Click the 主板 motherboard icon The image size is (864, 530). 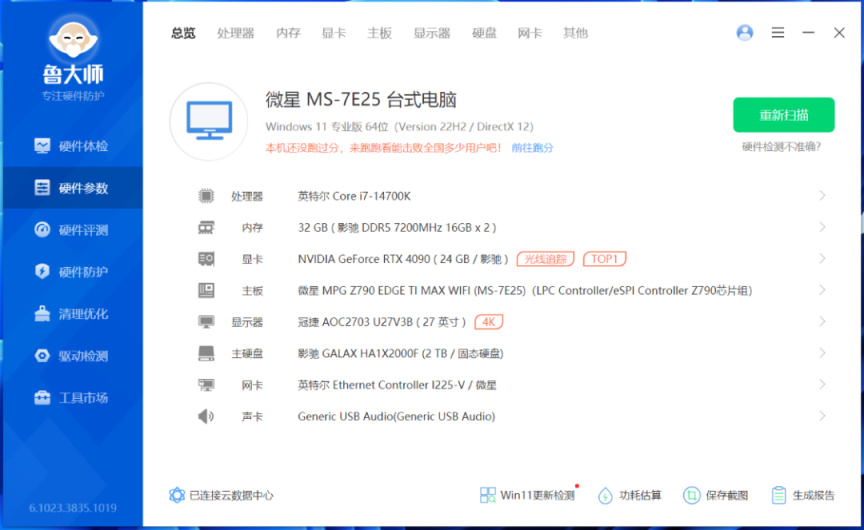pos(206,290)
